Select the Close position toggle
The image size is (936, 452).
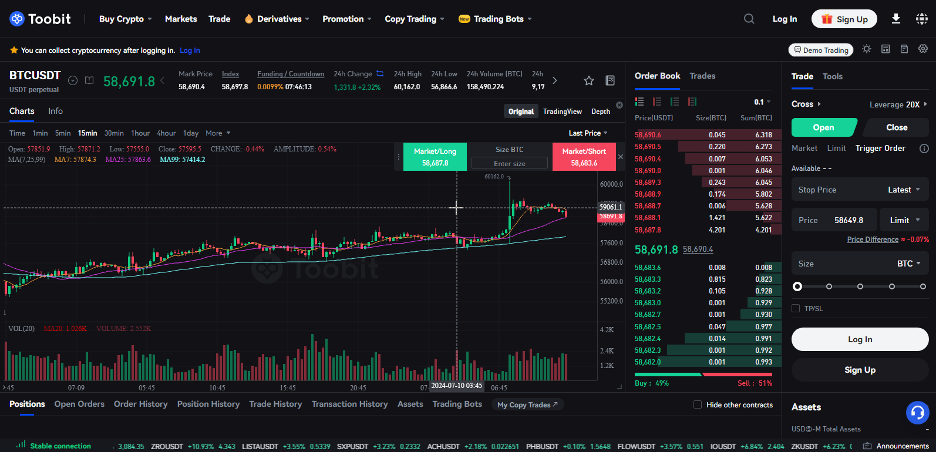896,127
